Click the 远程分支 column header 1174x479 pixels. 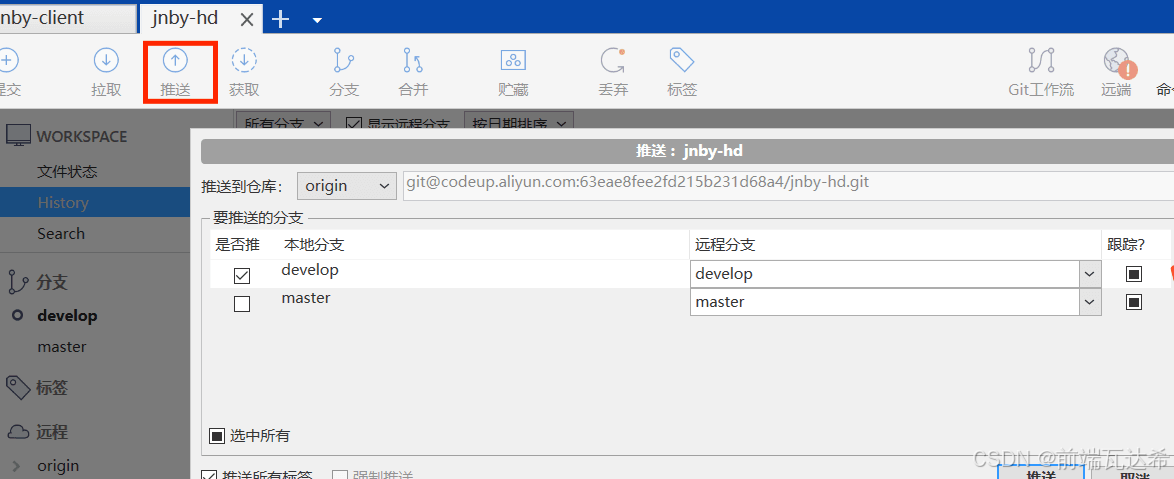(725, 244)
